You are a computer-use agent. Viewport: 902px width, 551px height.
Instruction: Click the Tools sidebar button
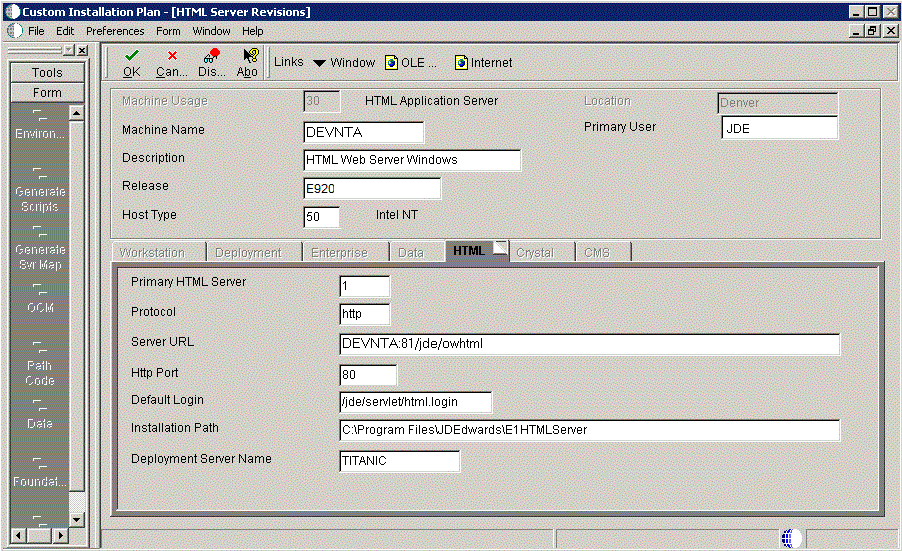[x=47, y=72]
